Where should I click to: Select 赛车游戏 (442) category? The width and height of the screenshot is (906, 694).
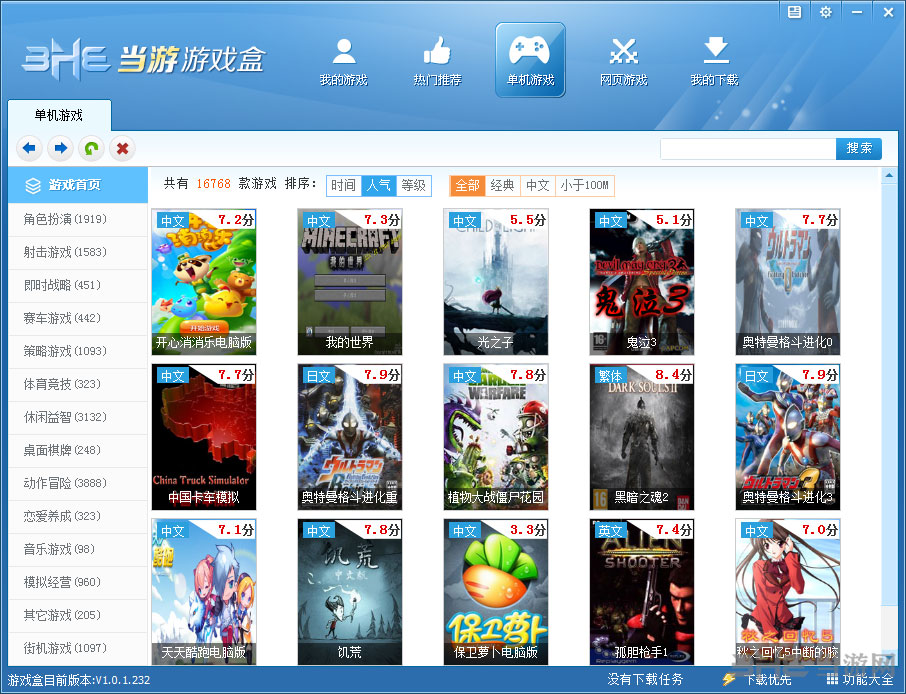click(x=78, y=318)
